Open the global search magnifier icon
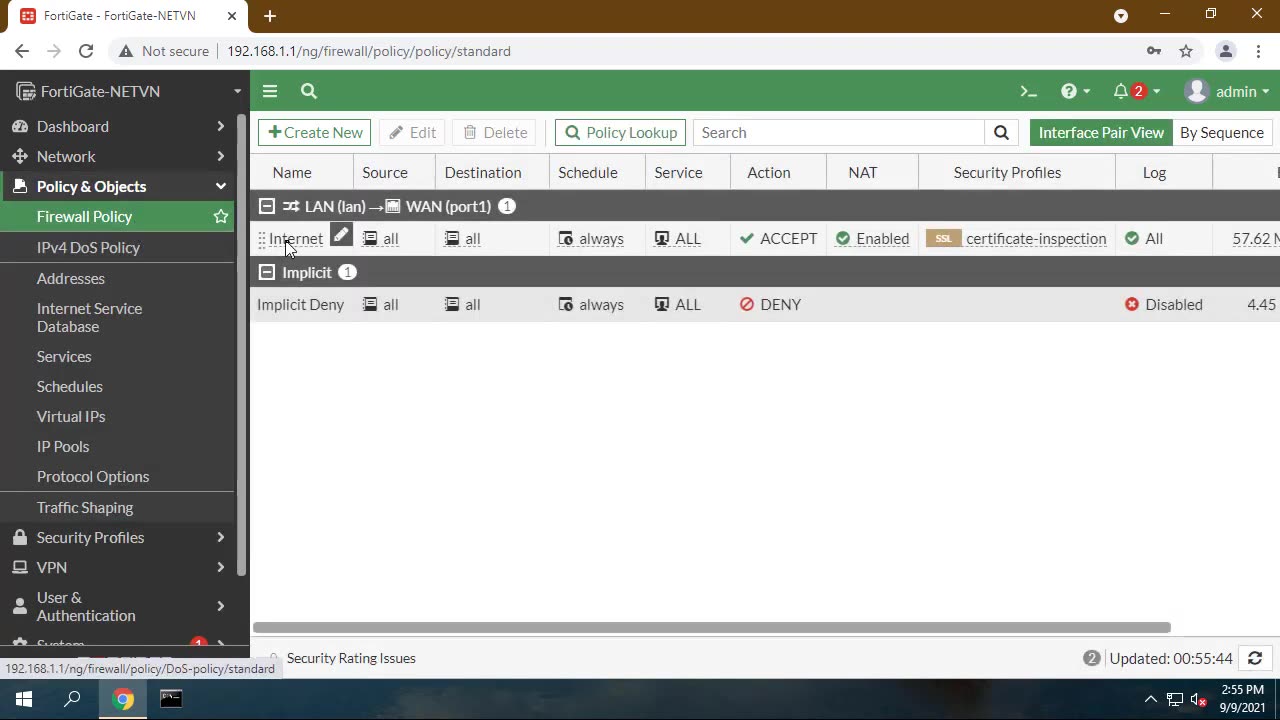This screenshot has width=1280, height=720. click(x=309, y=91)
